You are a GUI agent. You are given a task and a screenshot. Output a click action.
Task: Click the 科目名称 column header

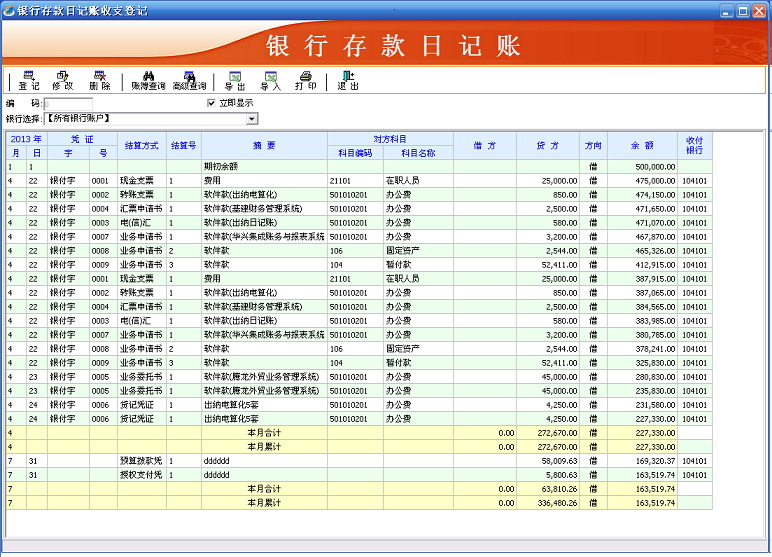[x=418, y=153]
